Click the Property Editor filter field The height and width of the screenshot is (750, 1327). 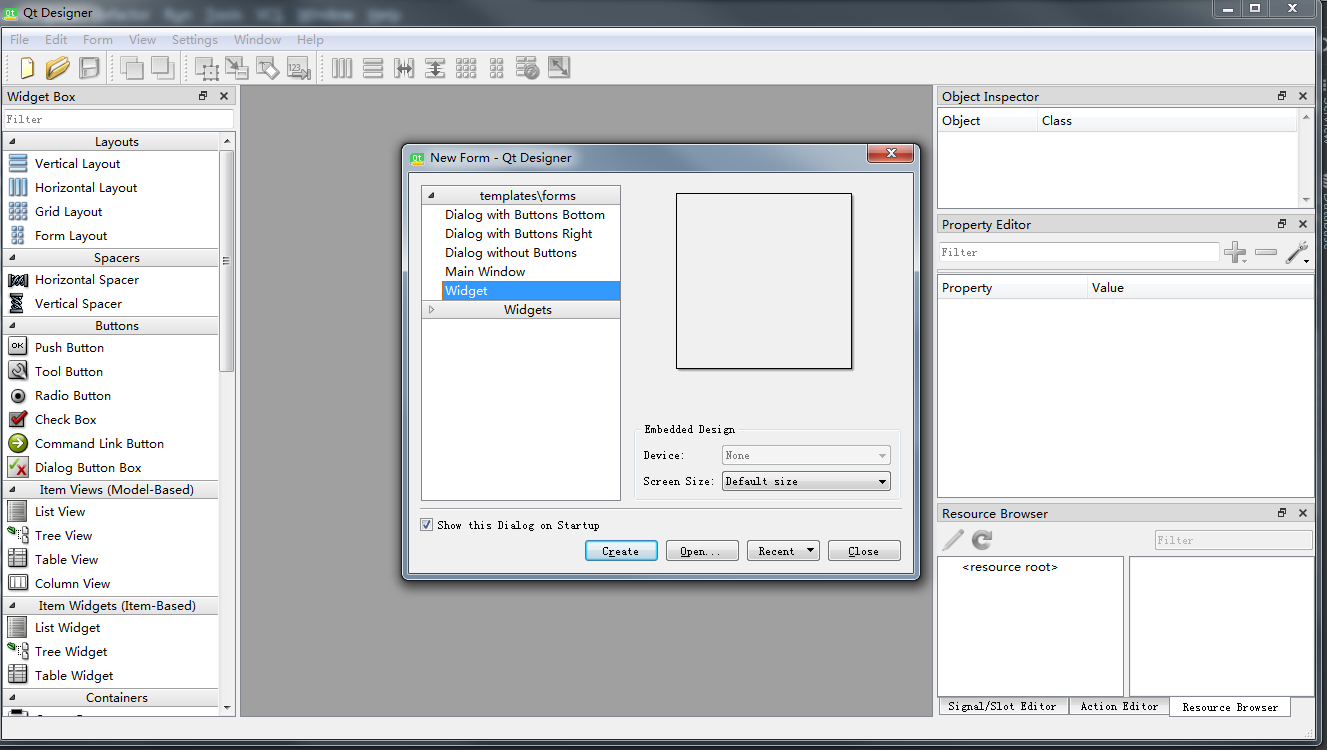[1079, 253]
